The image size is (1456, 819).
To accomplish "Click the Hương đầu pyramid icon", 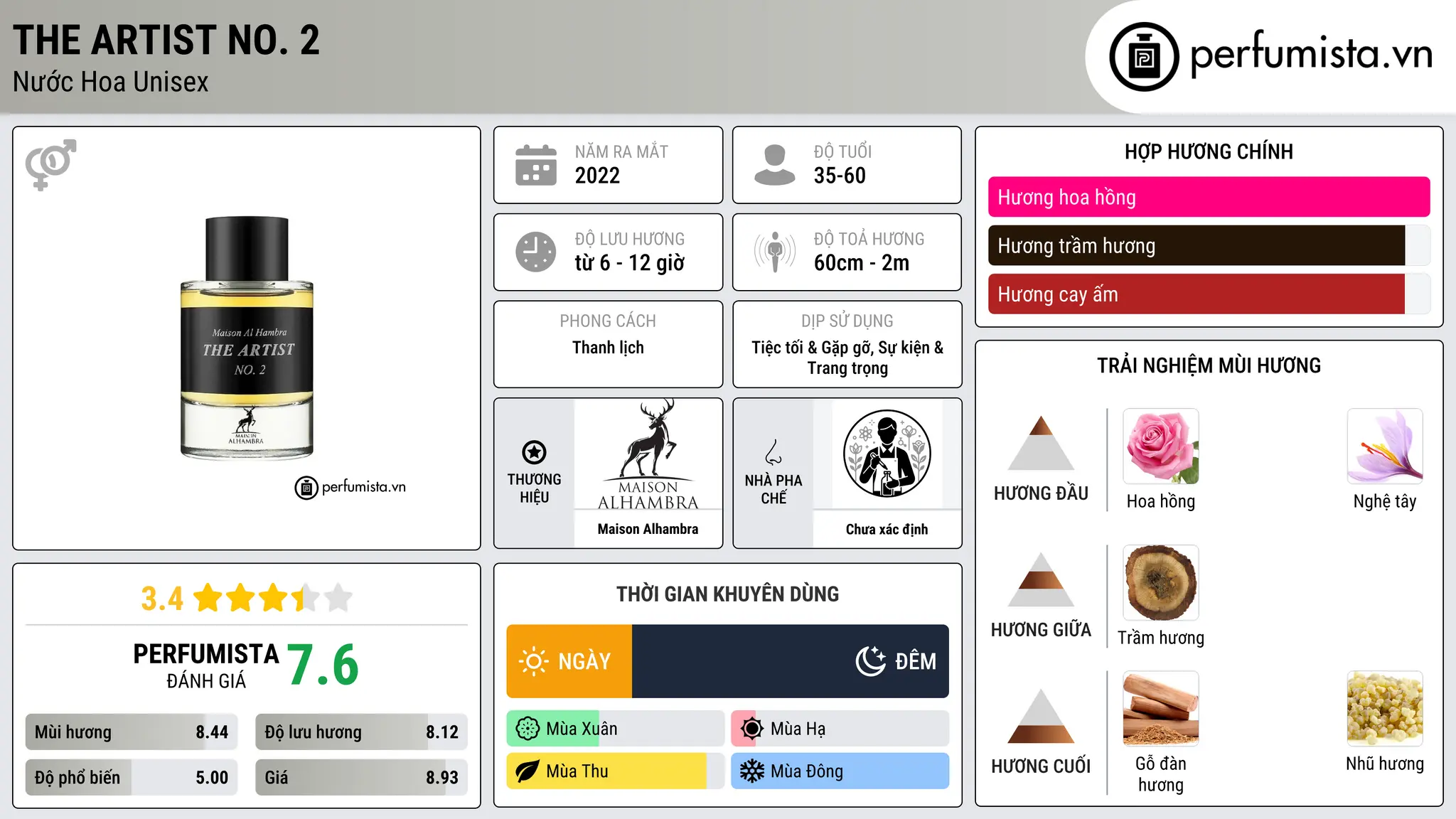I will pos(1041,443).
